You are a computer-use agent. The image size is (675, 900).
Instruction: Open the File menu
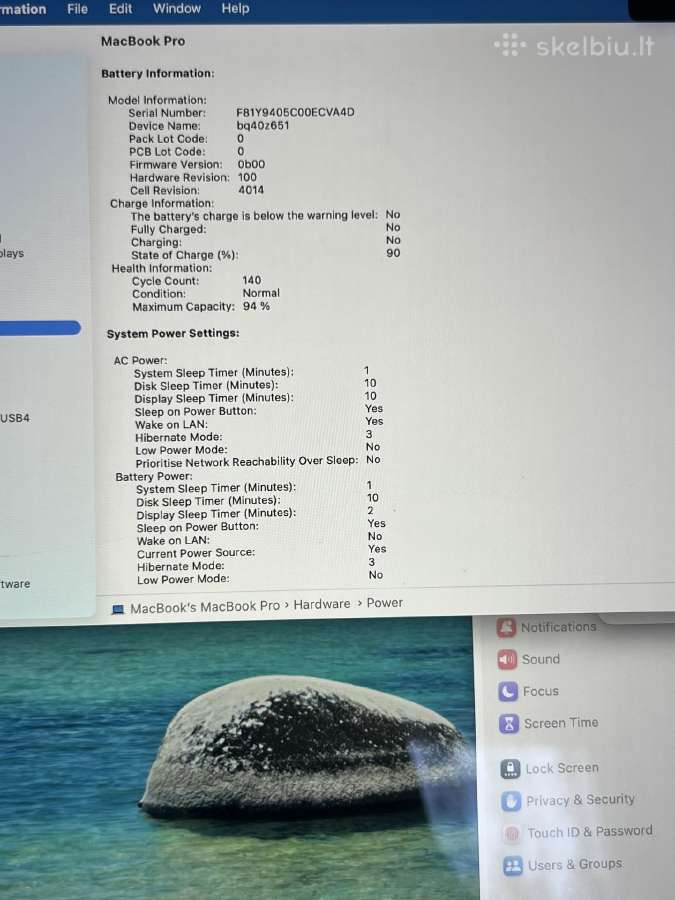click(77, 9)
